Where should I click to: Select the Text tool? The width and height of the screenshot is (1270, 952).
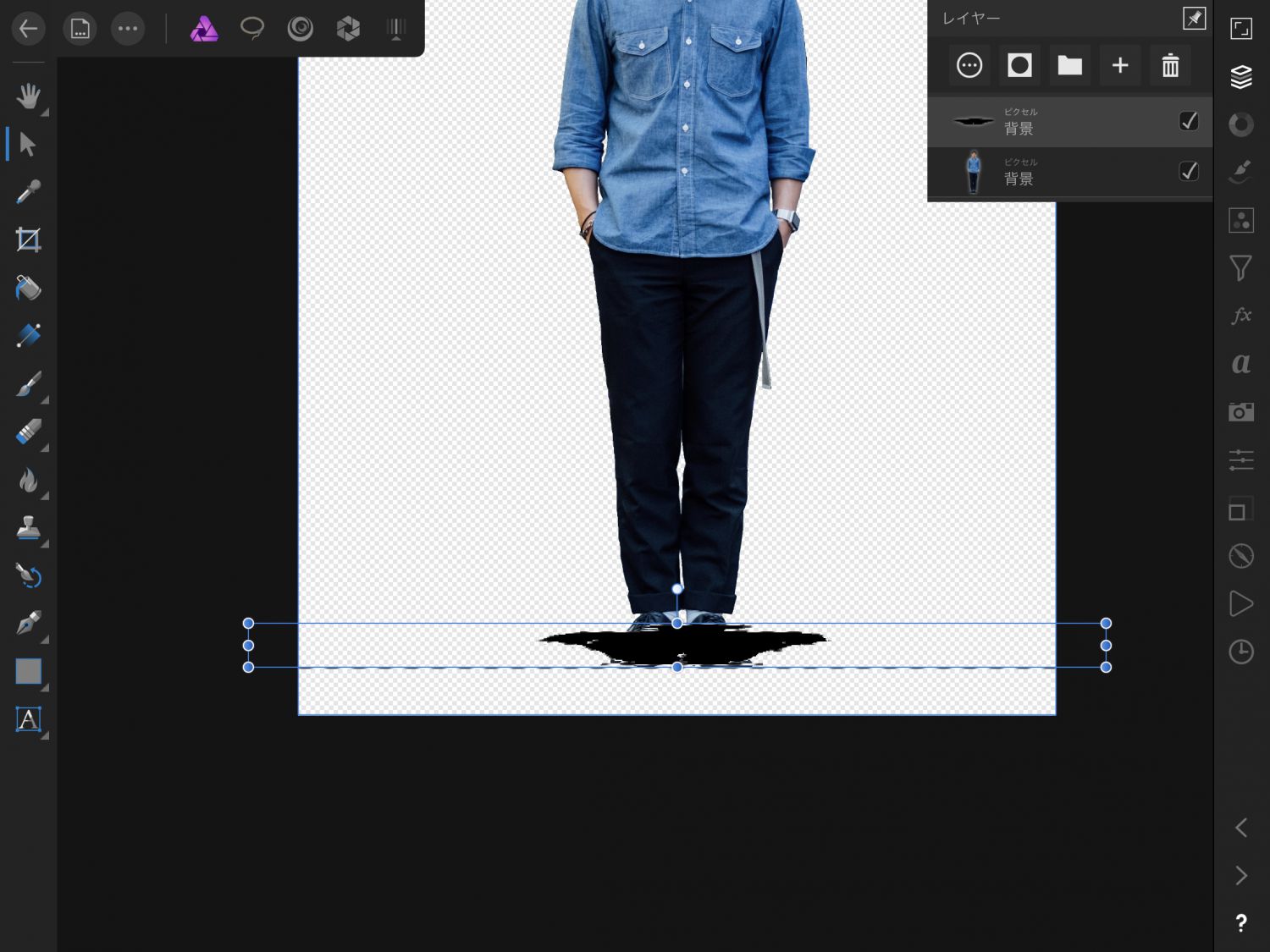click(x=28, y=719)
